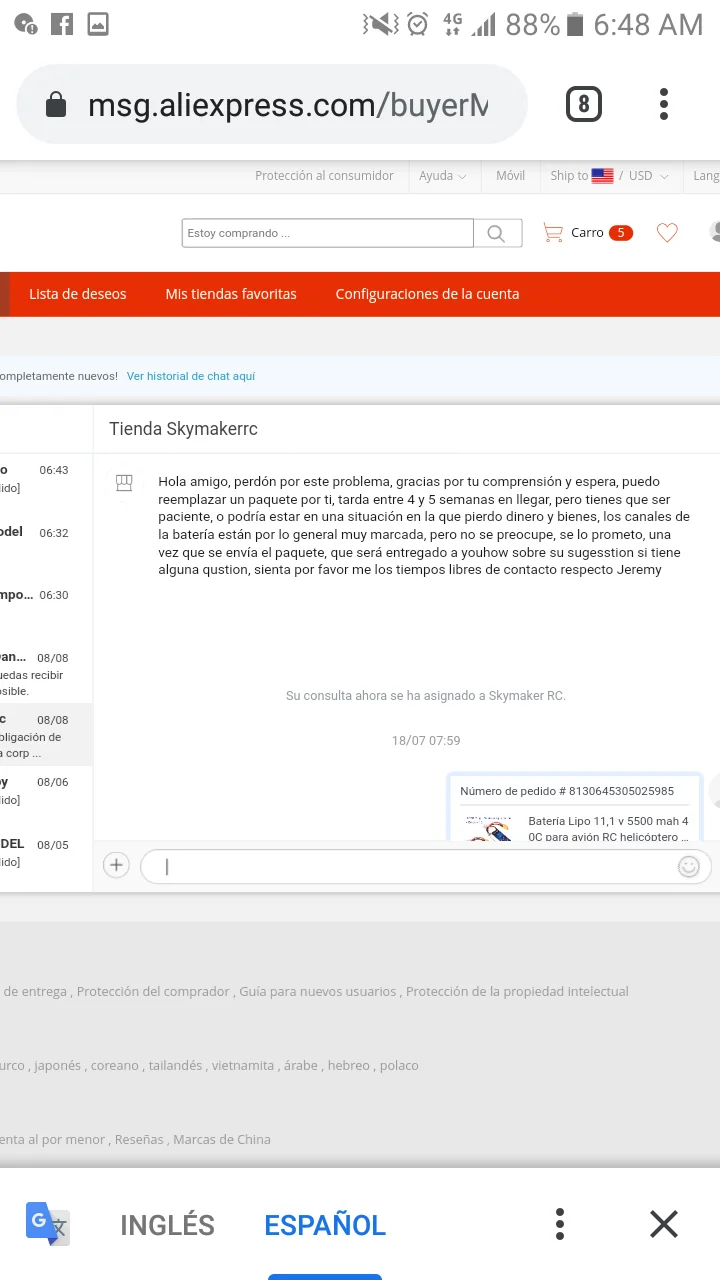Tap the image notification icon in status bar

click(x=97, y=24)
